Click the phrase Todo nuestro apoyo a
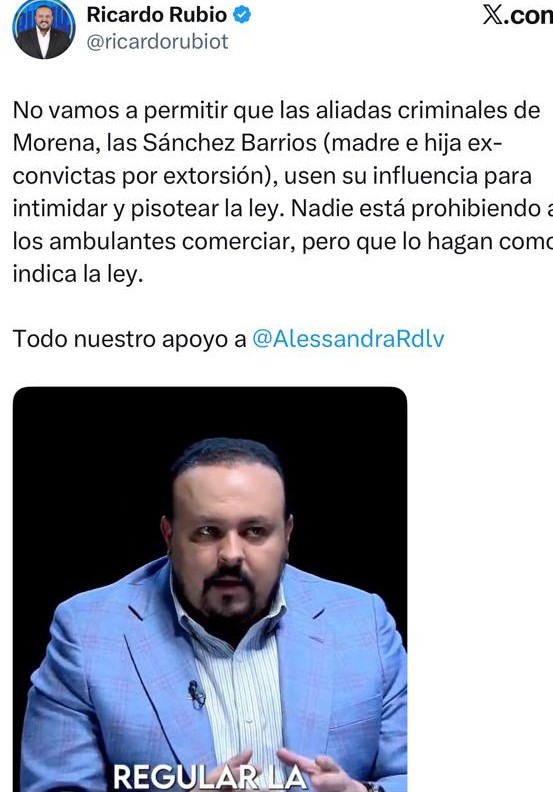The image size is (553, 792). coord(129,339)
